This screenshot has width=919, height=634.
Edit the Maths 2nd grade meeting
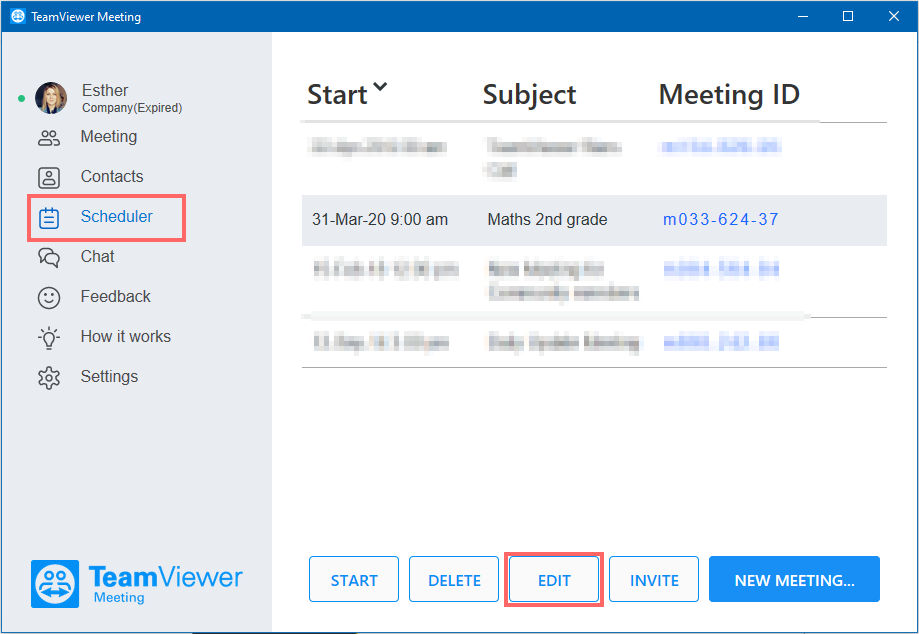coord(554,580)
